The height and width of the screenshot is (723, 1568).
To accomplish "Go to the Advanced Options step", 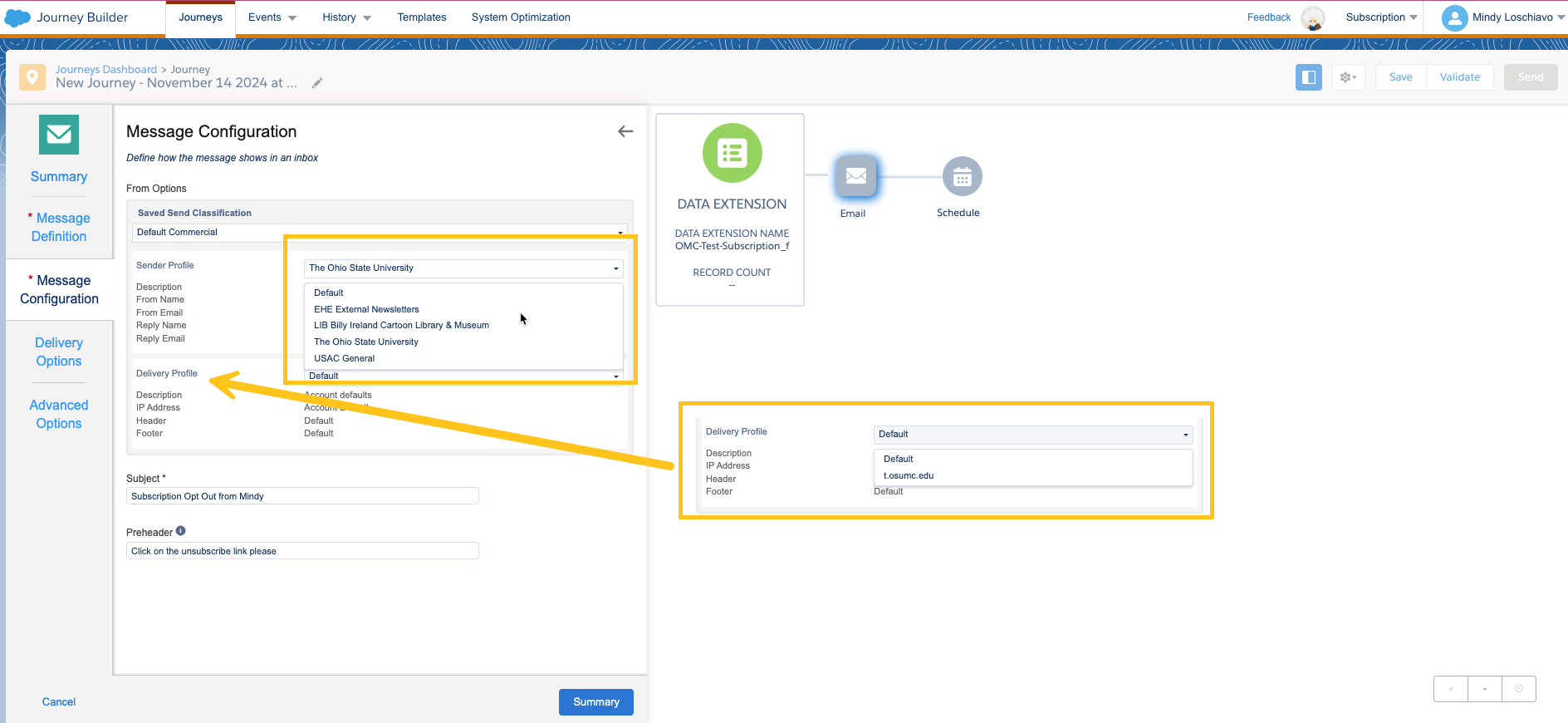I will 59,414.
